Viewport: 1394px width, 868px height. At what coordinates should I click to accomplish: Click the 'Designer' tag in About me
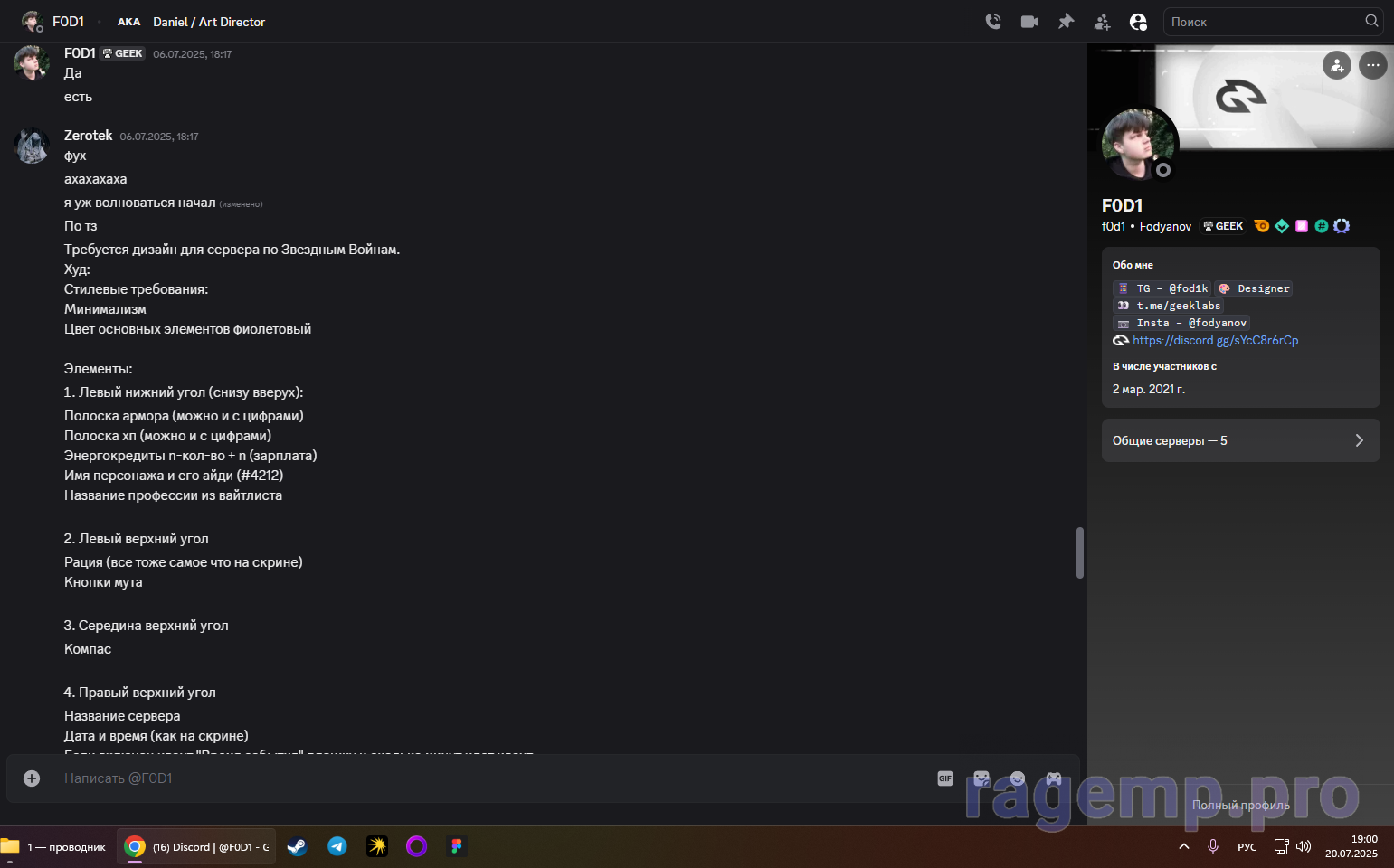click(1254, 288)
